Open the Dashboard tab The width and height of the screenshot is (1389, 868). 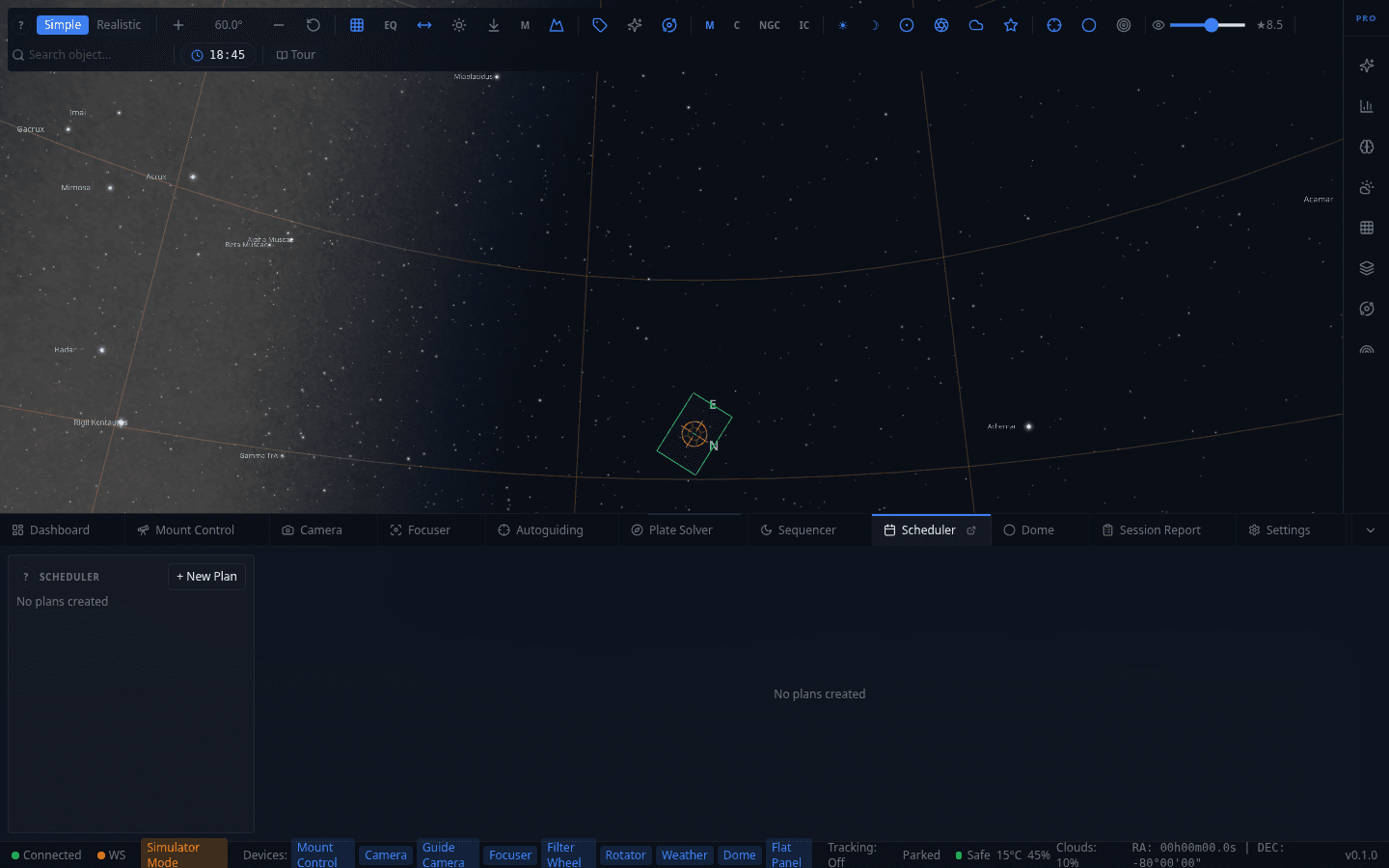51,530
